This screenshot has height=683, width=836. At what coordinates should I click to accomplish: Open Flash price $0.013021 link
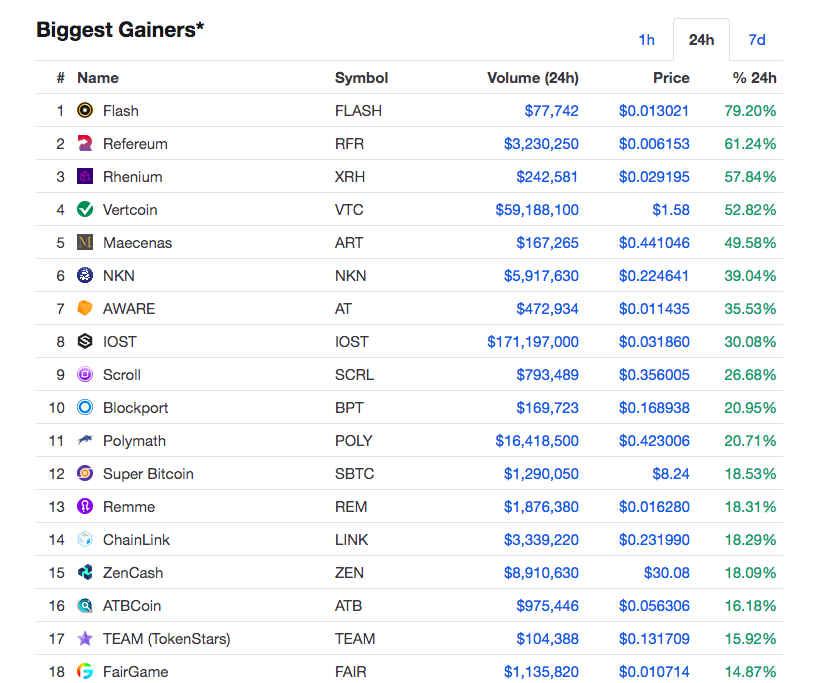654,111
